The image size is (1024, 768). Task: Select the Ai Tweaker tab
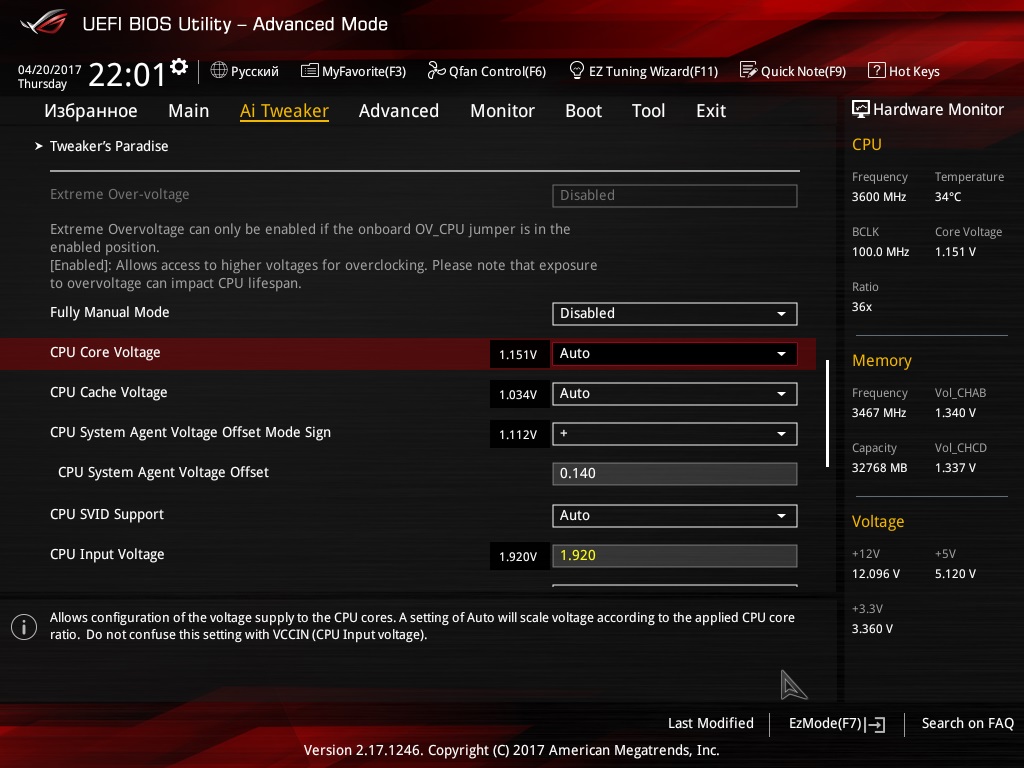tap(284, 111)
